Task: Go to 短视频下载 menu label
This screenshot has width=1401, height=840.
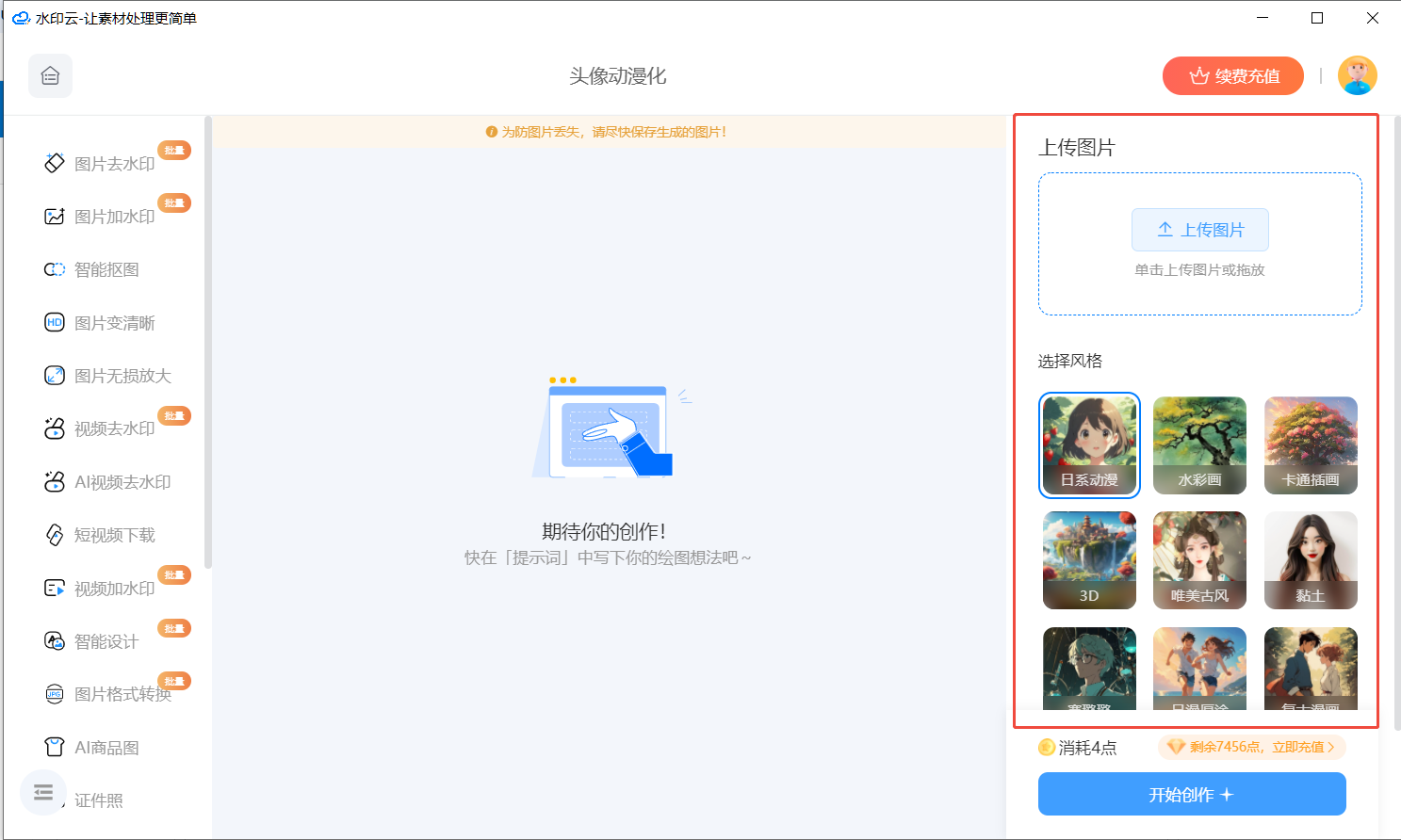Action: coord(114,535)
